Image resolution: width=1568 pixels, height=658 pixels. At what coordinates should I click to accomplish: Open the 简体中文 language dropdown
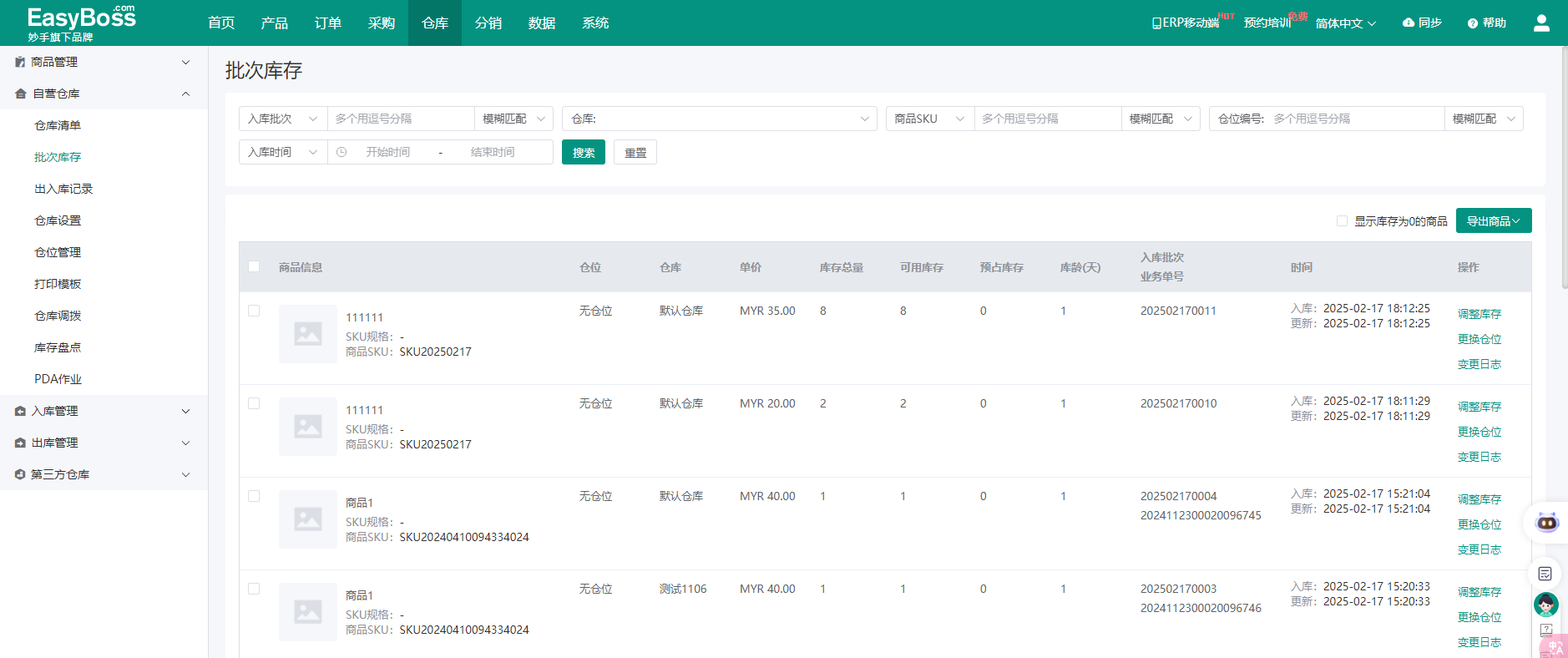coord(1346,23)
